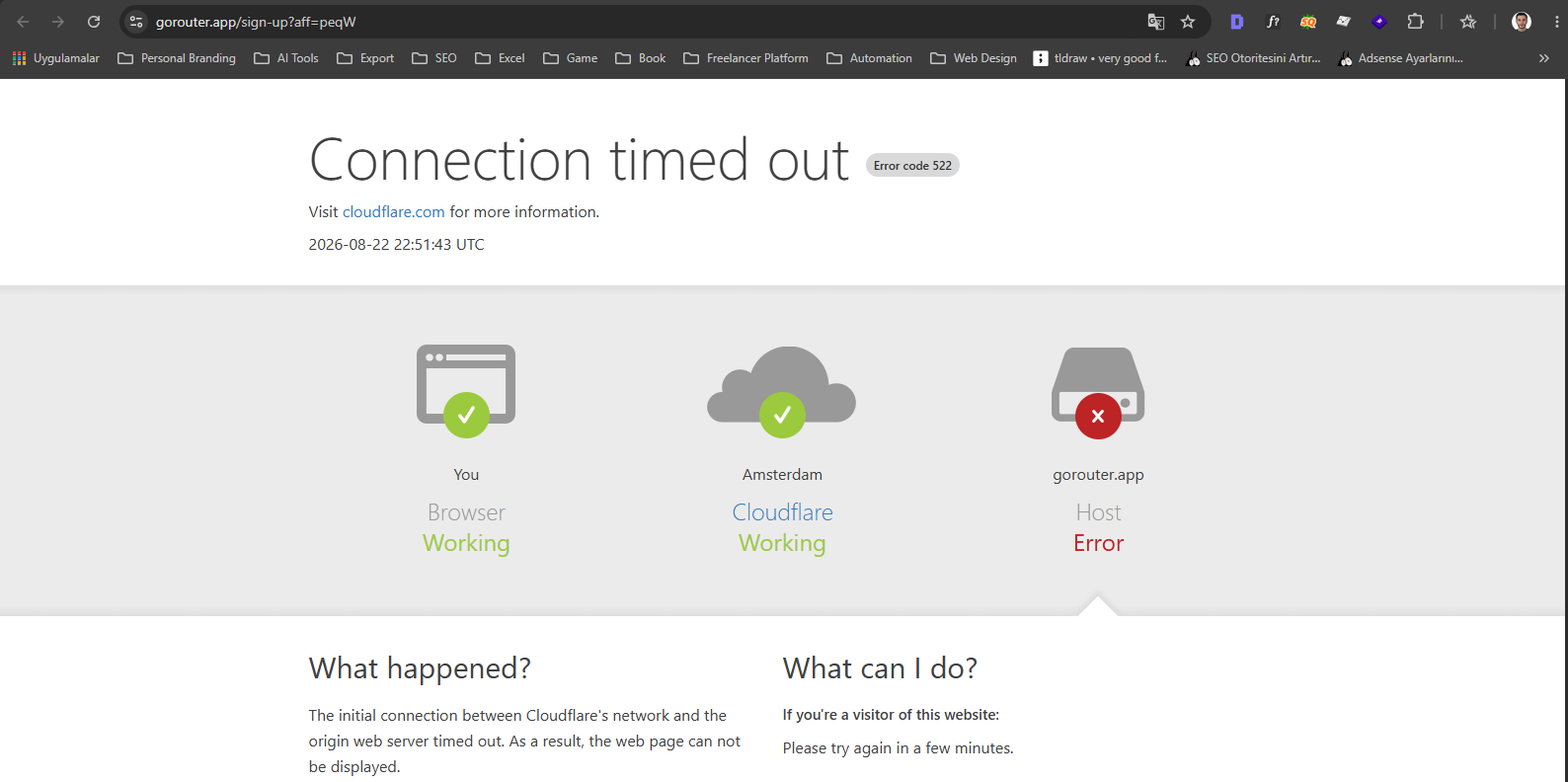Open the f? font identifier extension
The image size is (1568, 782).
[x=1273, y=22]
